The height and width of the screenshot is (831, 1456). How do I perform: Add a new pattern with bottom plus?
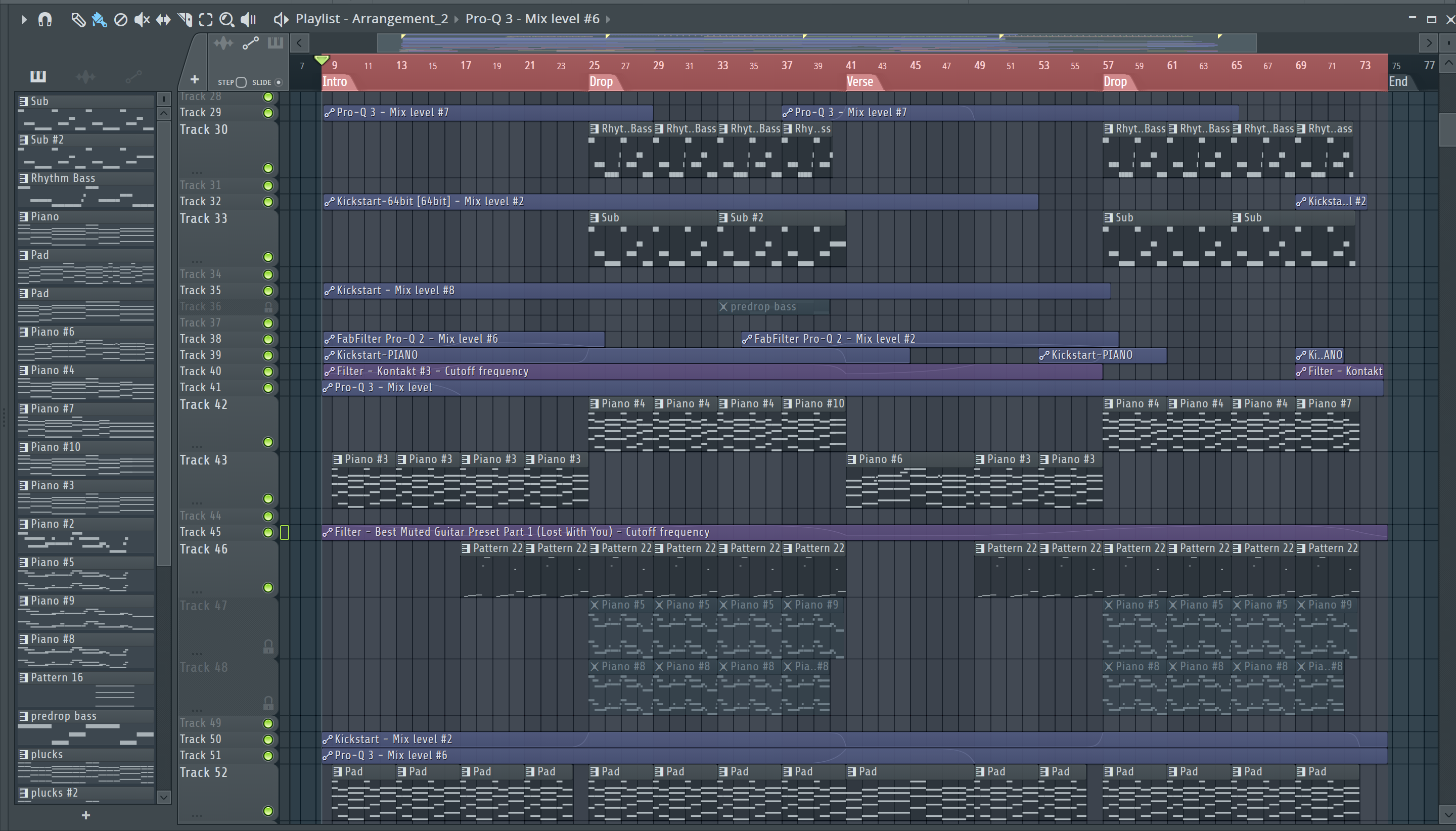click(x=85, y=815)
